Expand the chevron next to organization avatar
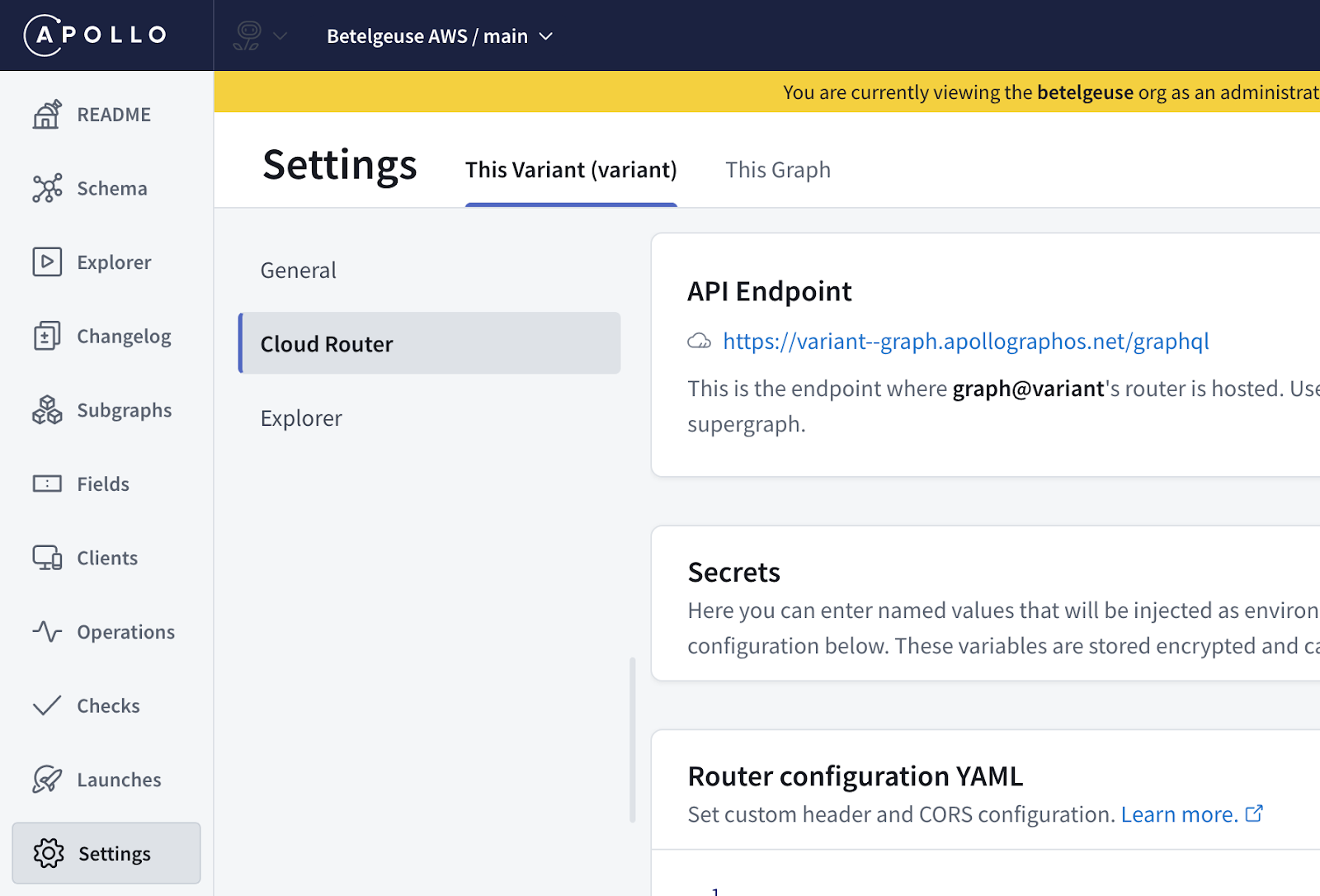Screen dimensions: 1320x896 [280, 36]
